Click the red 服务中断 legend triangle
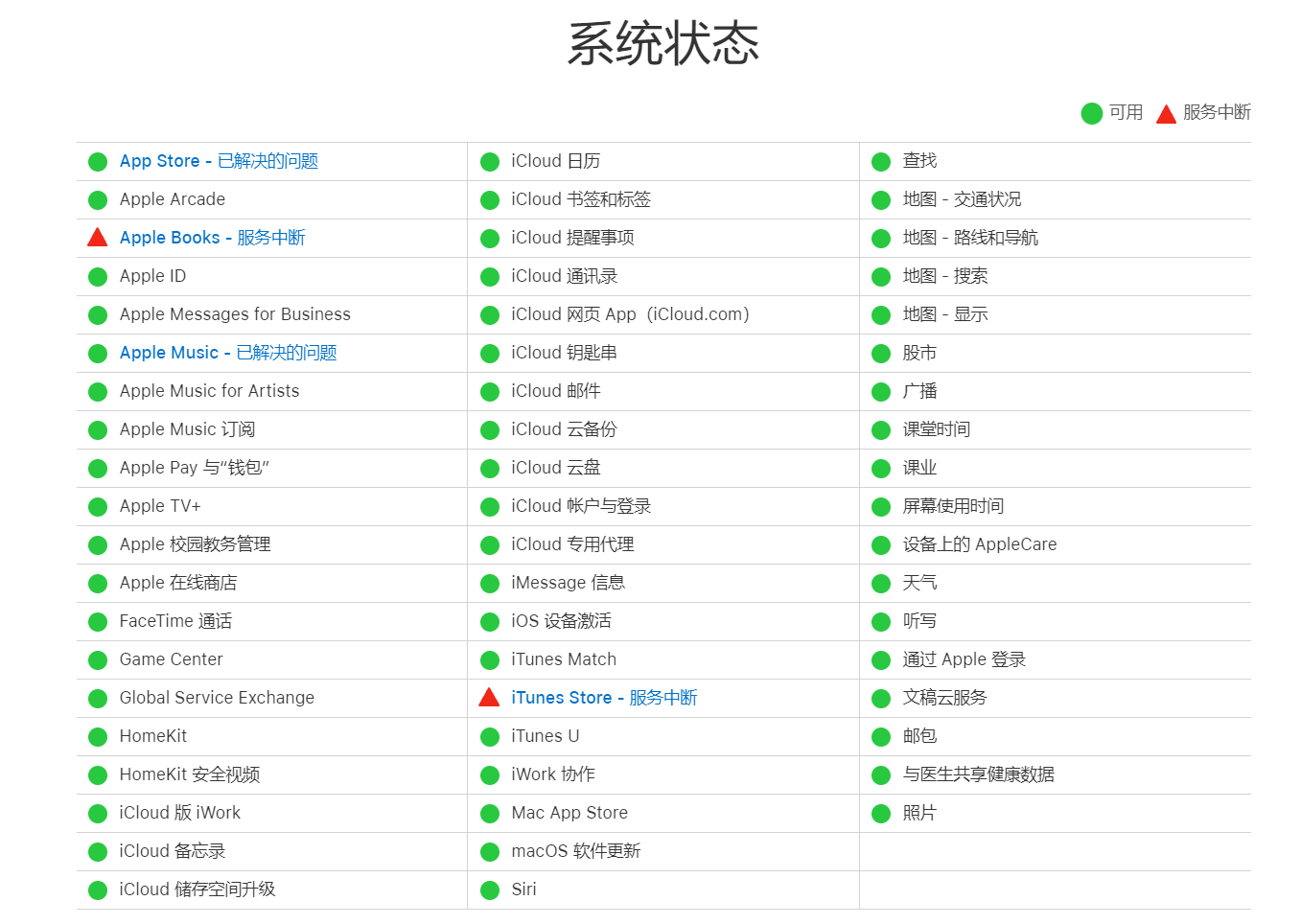Viewport: 1301px width, 924px height. pyautogui.click(x=1166, y=114)
